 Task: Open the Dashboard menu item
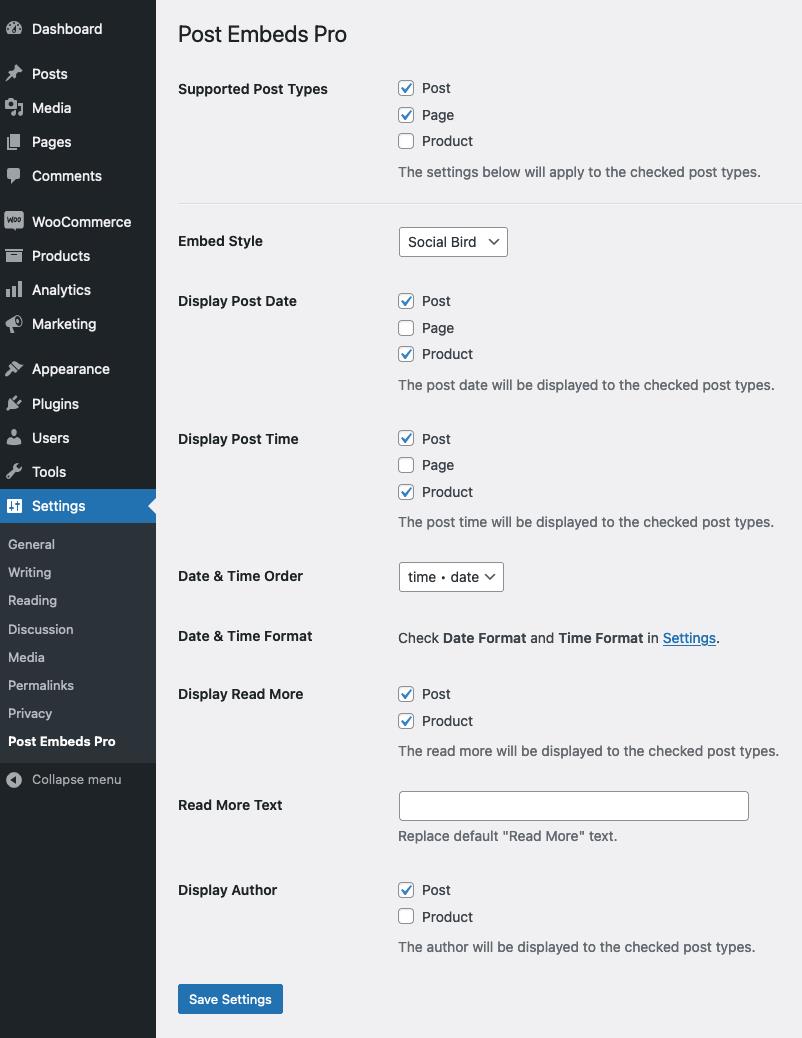(78, 28)
